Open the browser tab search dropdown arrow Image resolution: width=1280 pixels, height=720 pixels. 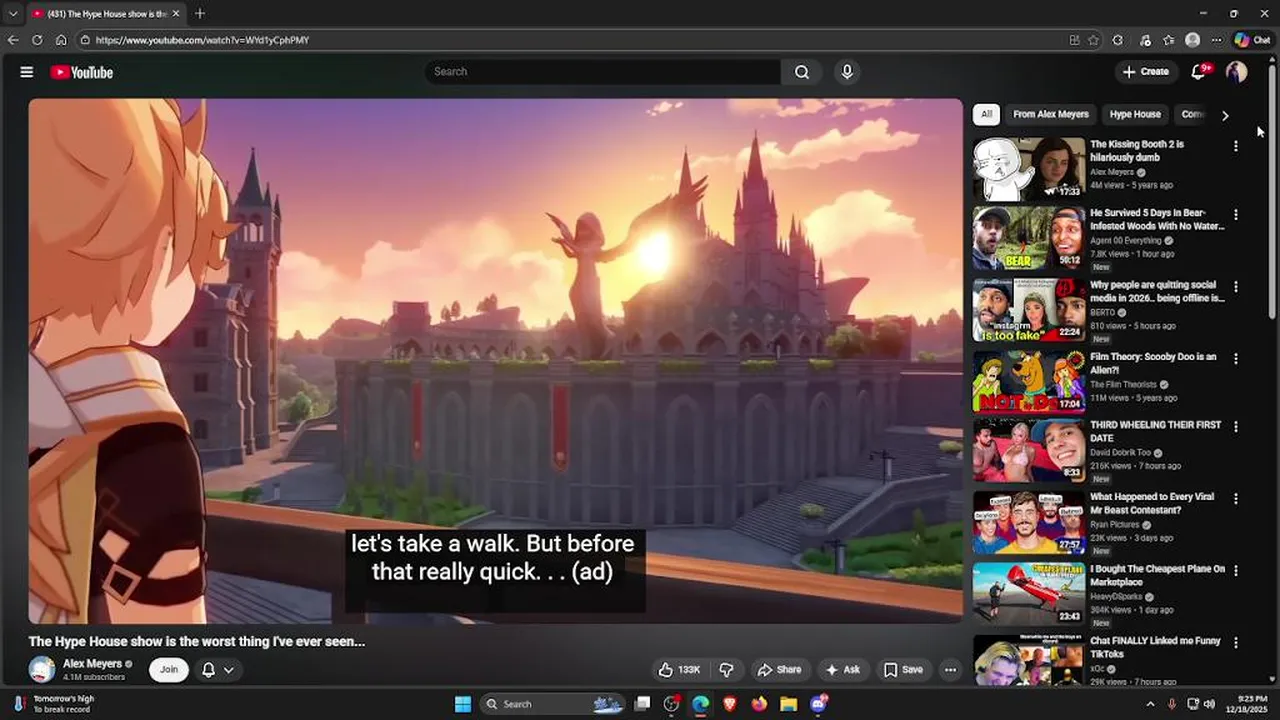[x=13, y=13]
